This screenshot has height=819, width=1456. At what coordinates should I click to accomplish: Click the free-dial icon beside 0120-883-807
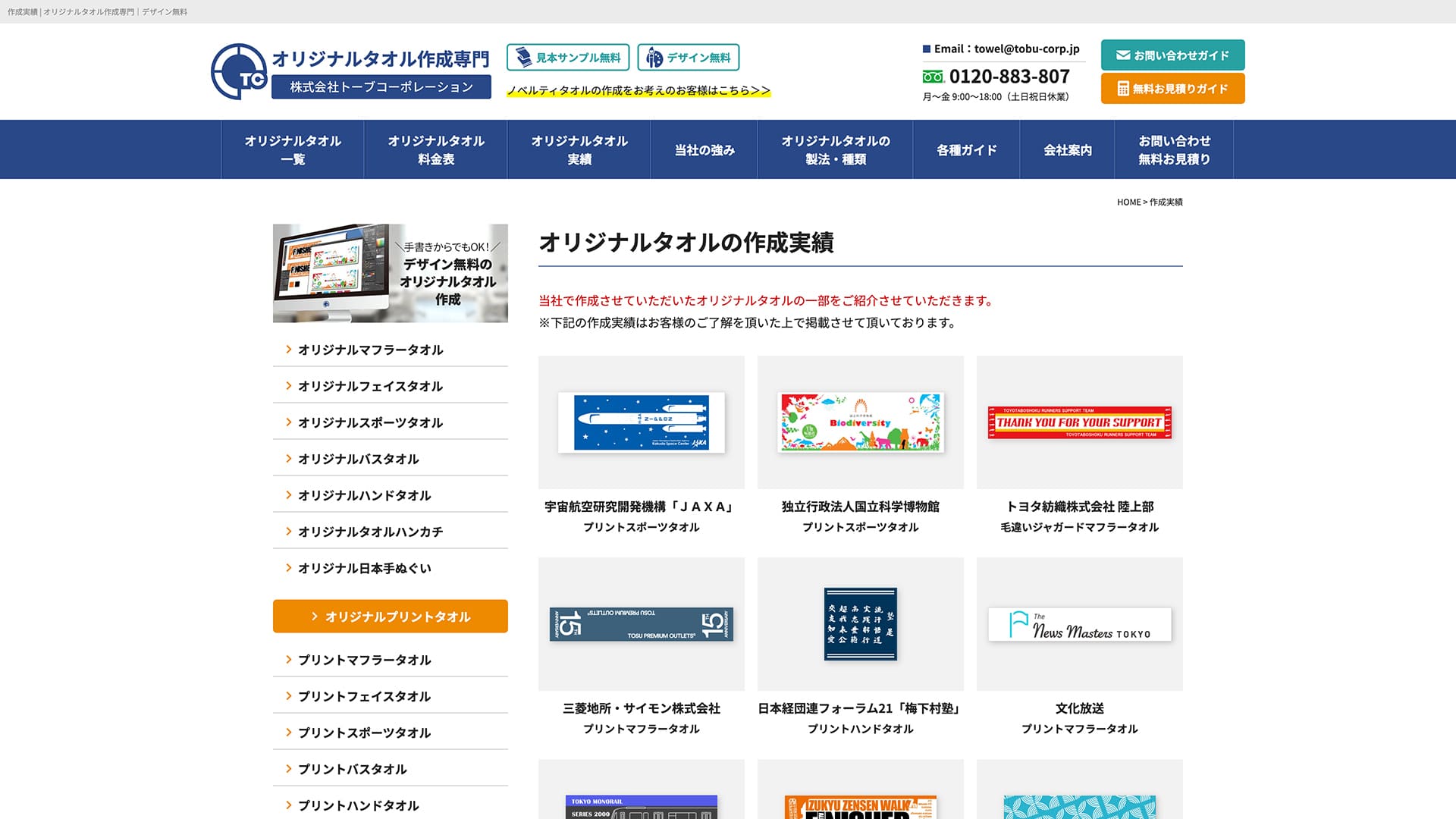point(933,77)
